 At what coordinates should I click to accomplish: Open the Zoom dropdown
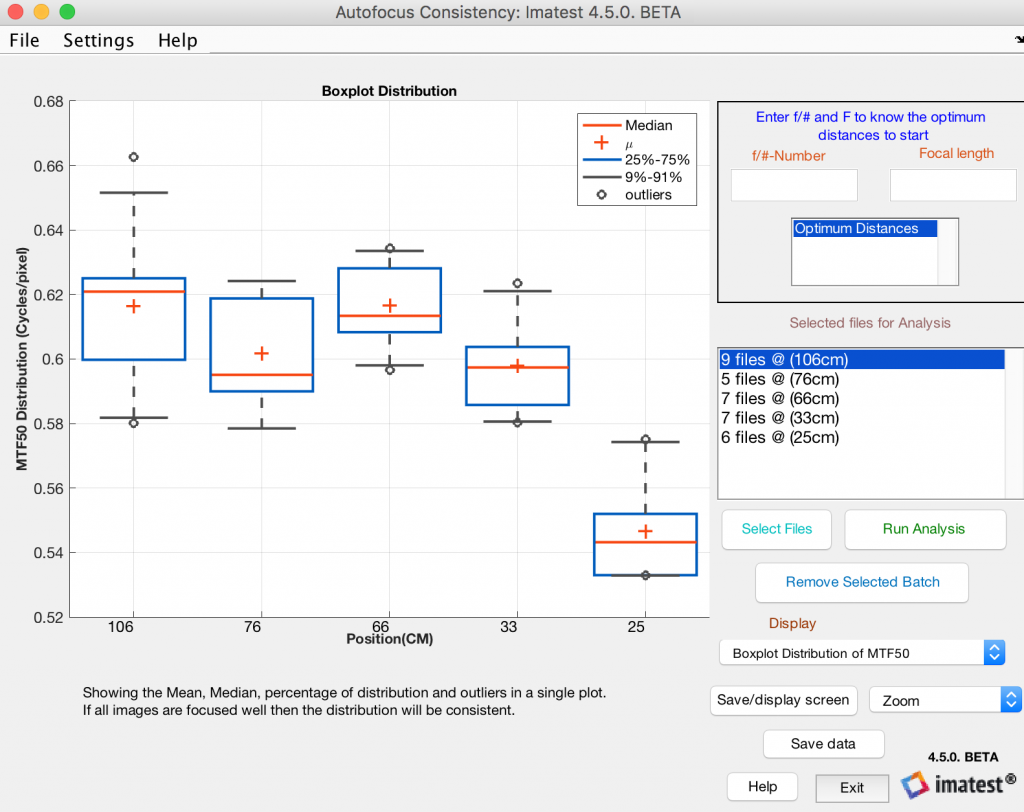(x=945, y=700)
